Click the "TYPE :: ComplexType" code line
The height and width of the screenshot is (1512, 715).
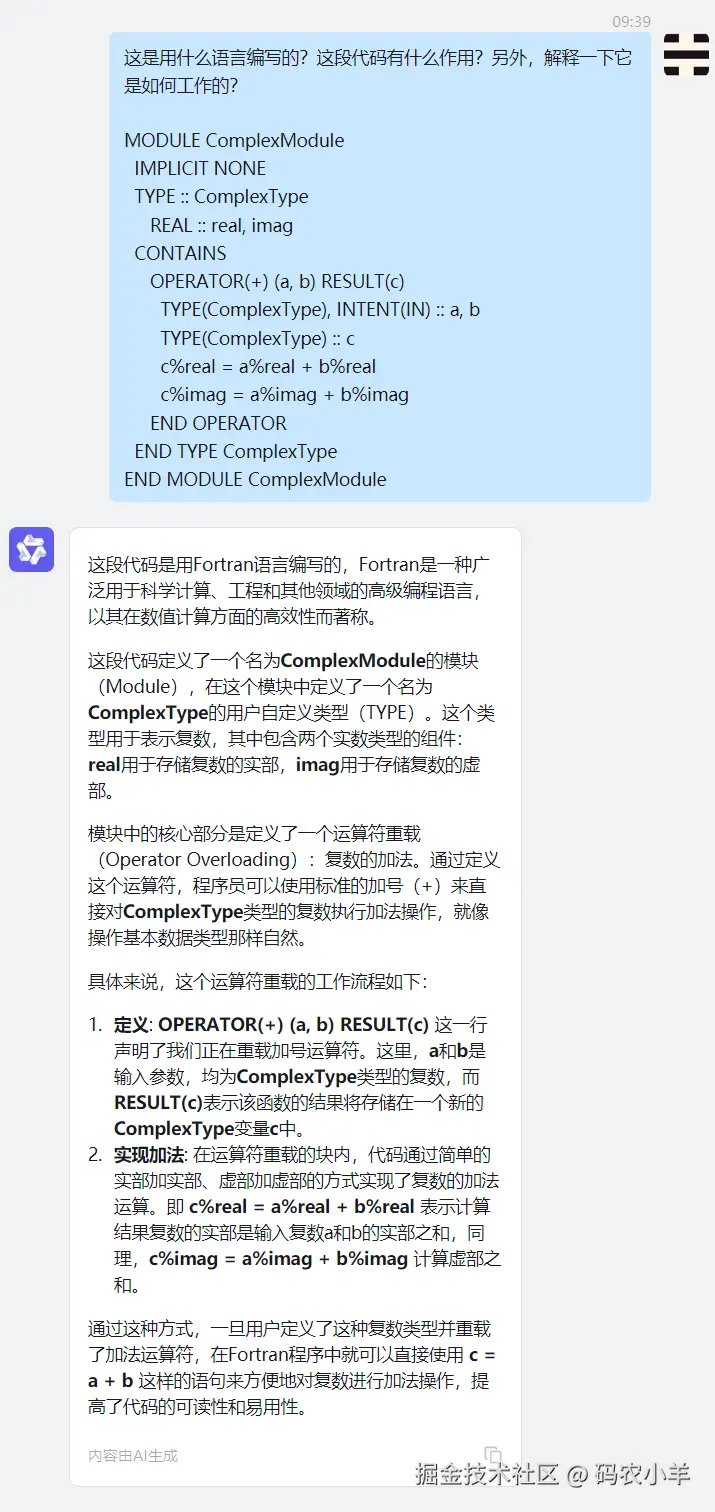221,197
